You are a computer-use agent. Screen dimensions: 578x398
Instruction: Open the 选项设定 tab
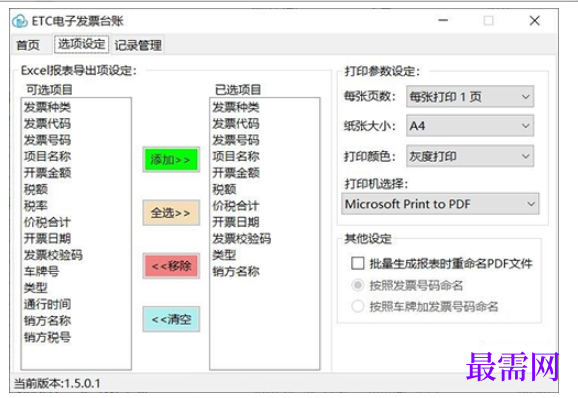tap(81, 44)
